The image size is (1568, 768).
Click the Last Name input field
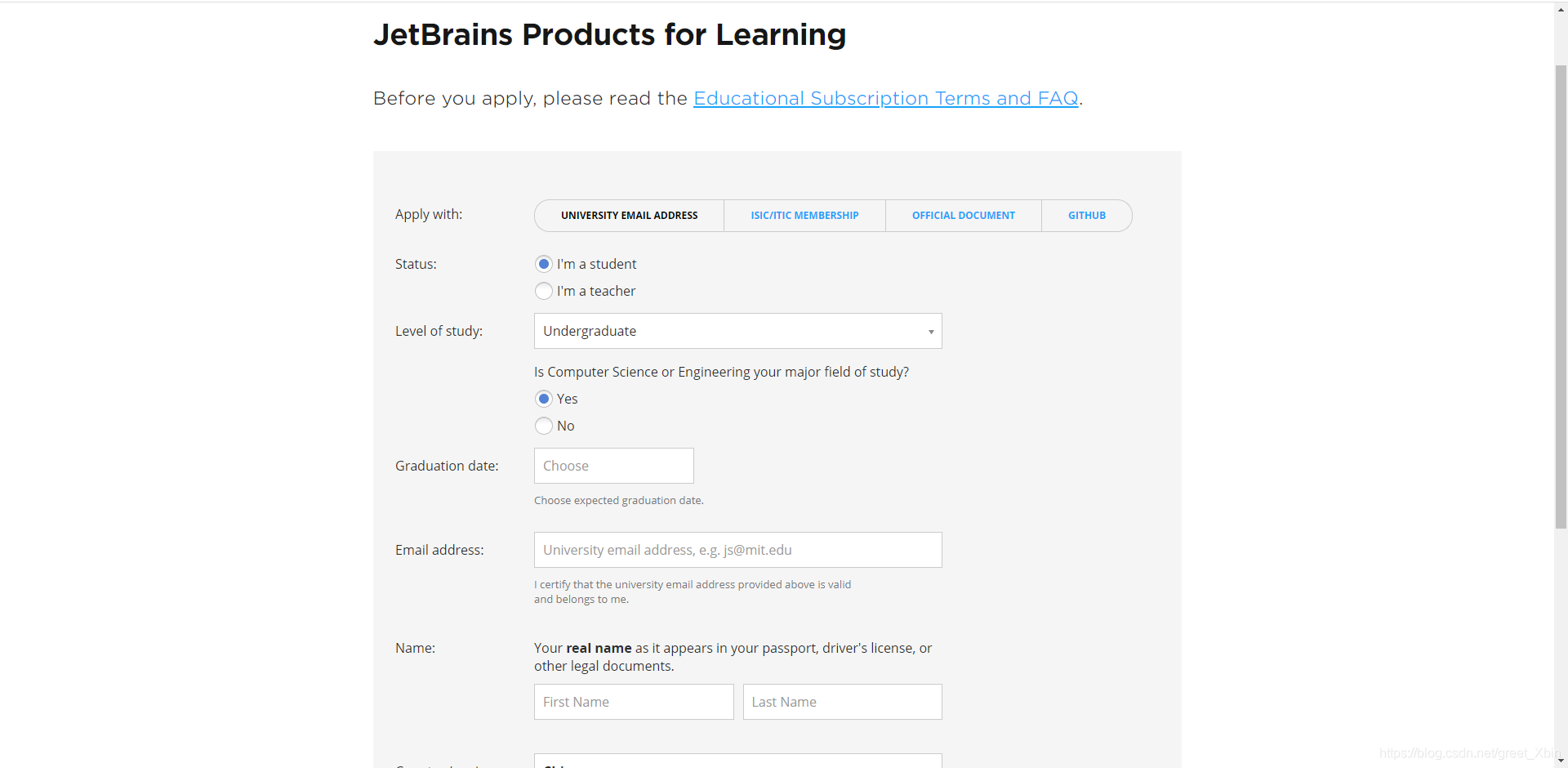(843, 702)
